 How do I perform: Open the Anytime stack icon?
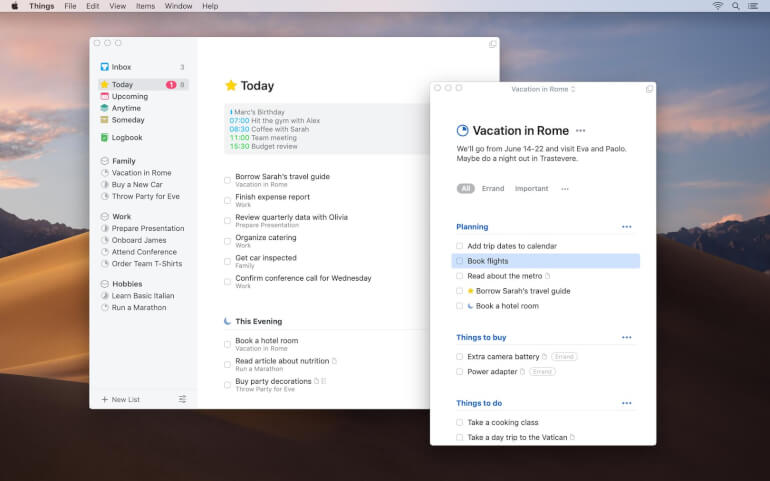(105, 108)
